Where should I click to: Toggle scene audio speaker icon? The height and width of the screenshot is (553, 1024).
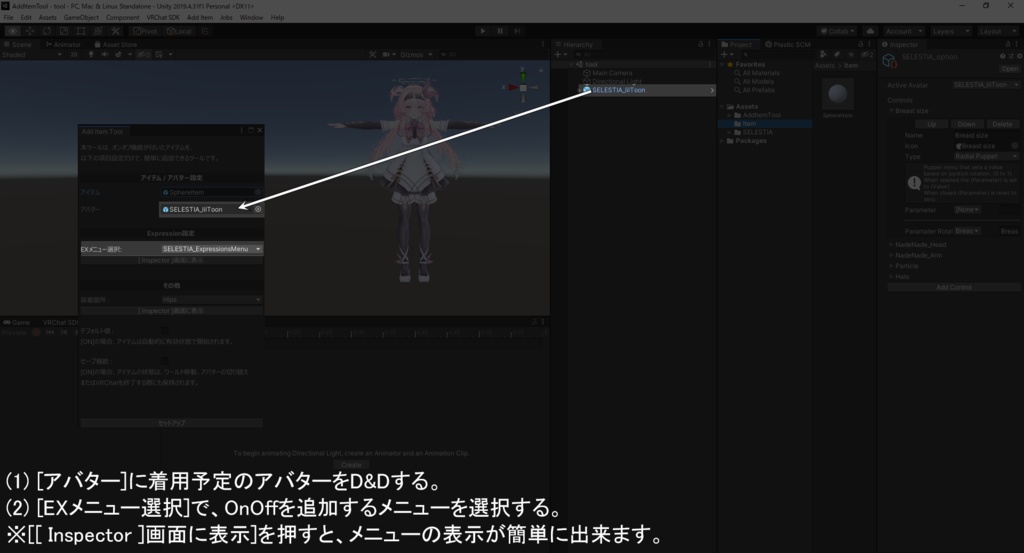[104, 55]
